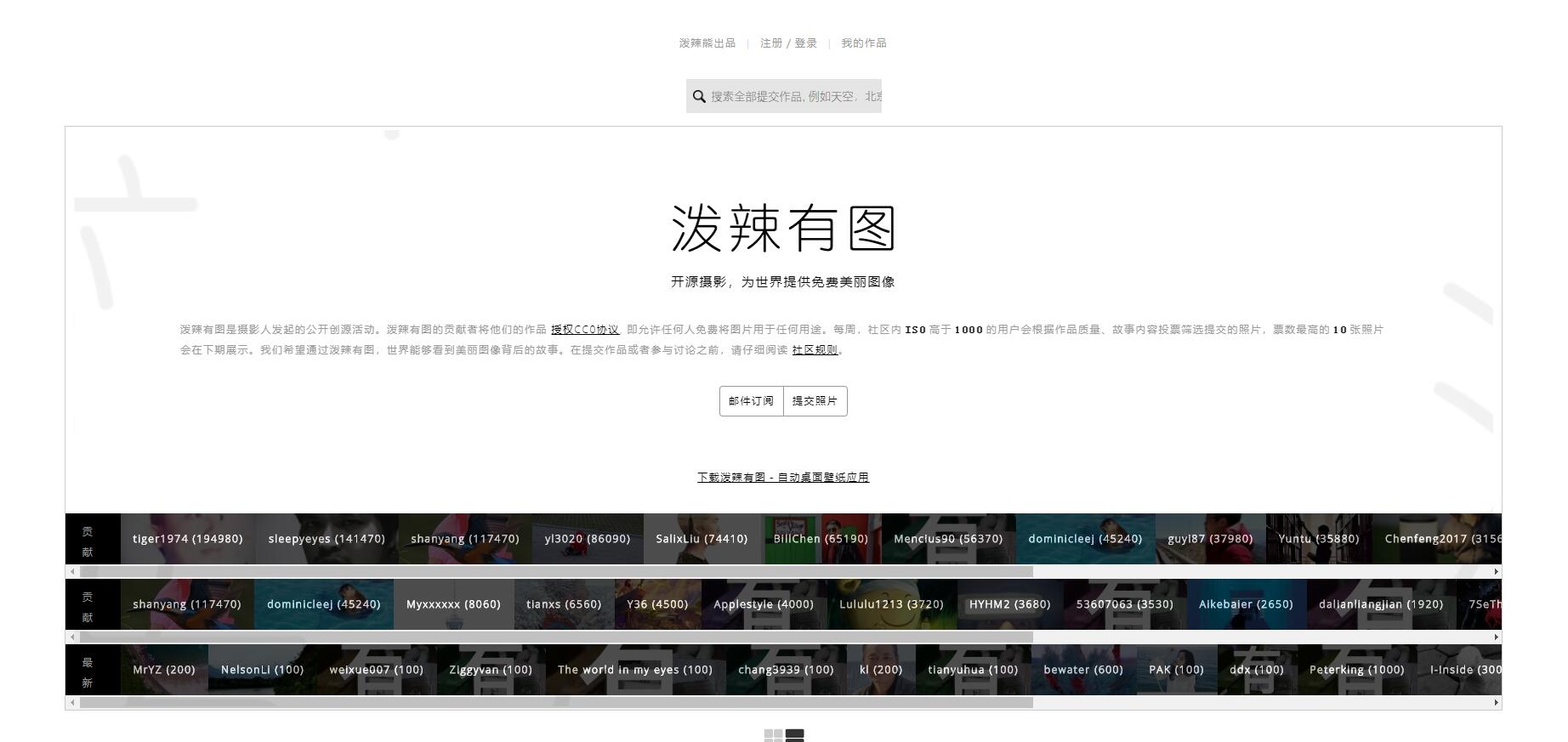Open contributor Myxxxxxx (8060)

click(x=453, y=604)
